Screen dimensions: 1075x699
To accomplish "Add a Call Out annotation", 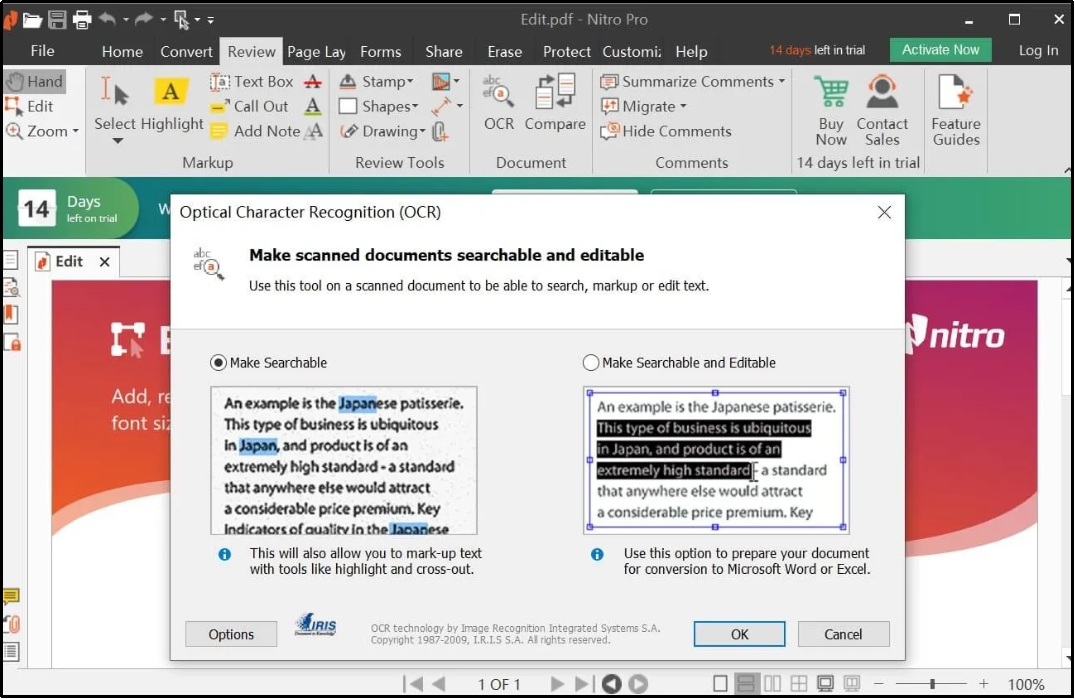I will [x=258, y=106].
